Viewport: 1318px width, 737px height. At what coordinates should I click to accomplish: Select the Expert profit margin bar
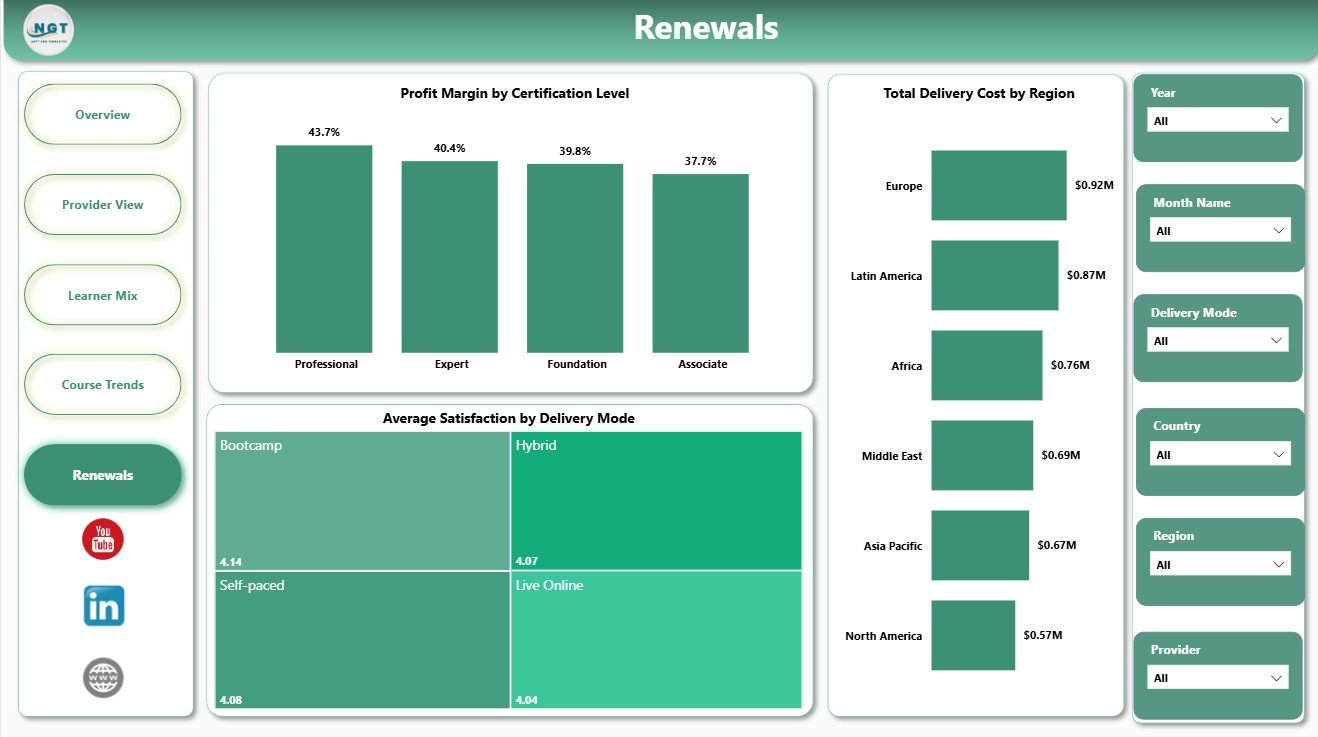click(x=450, y=257)
